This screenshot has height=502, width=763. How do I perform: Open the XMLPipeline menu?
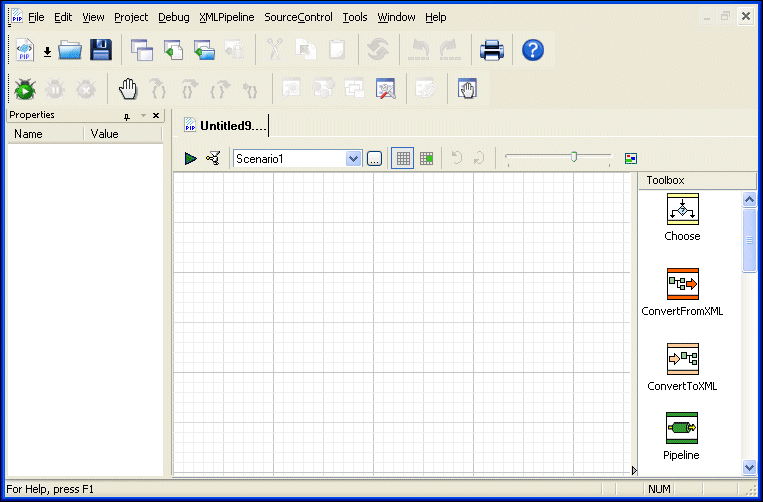226,17
